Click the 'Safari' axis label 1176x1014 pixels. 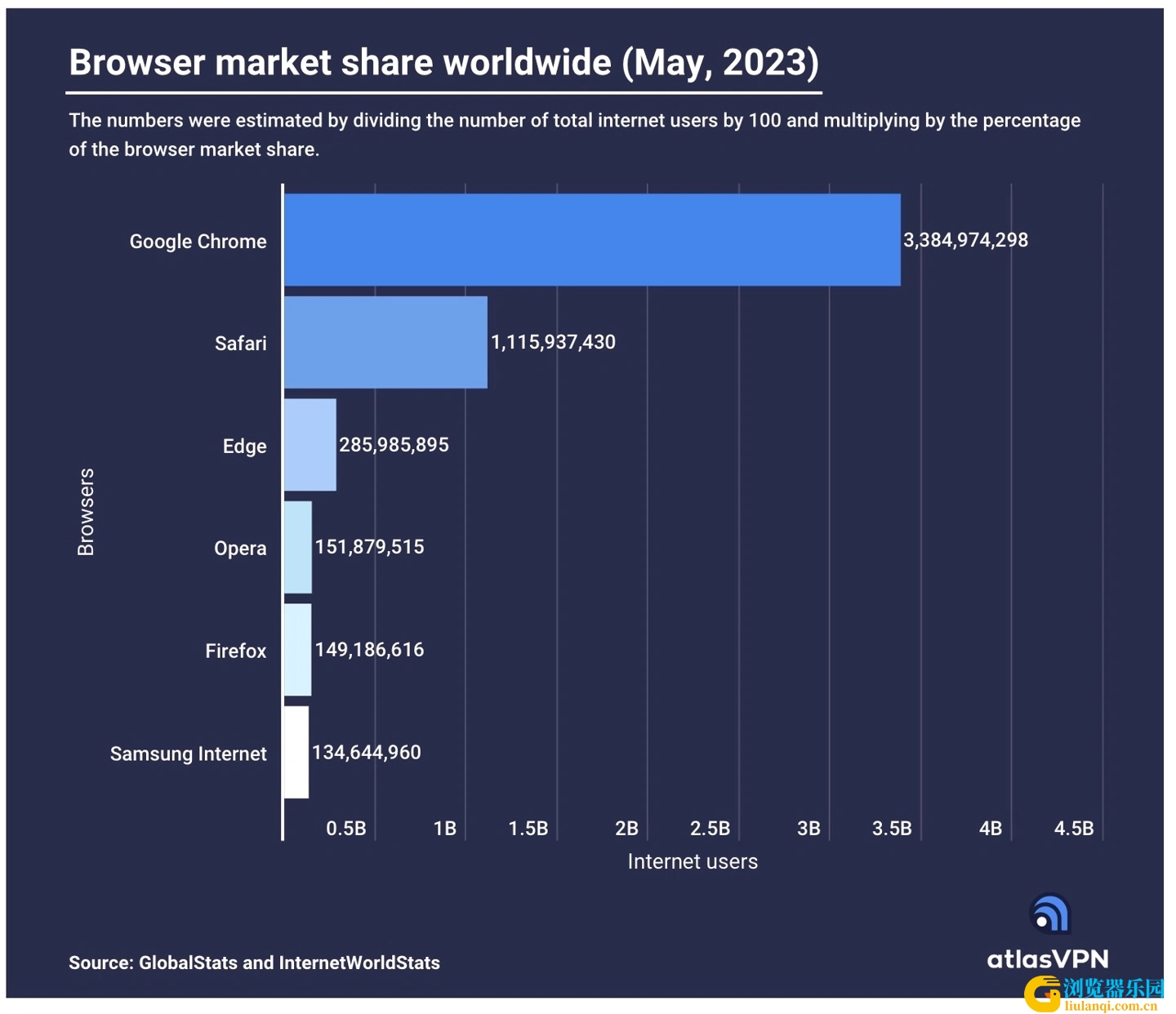241,344
